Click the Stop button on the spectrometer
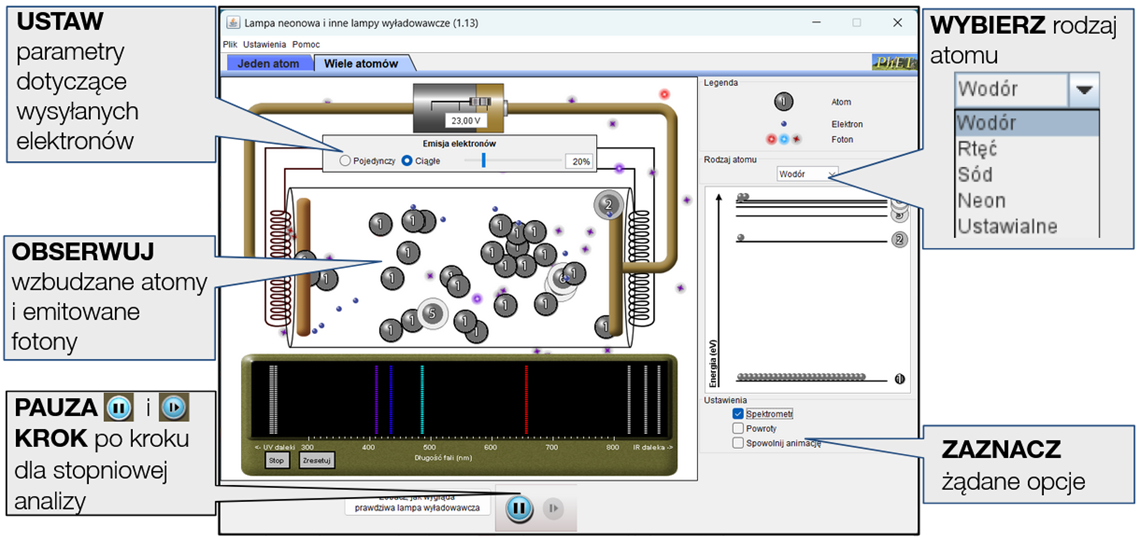This screenshot has width=1140, height=541. pos(276,461)
